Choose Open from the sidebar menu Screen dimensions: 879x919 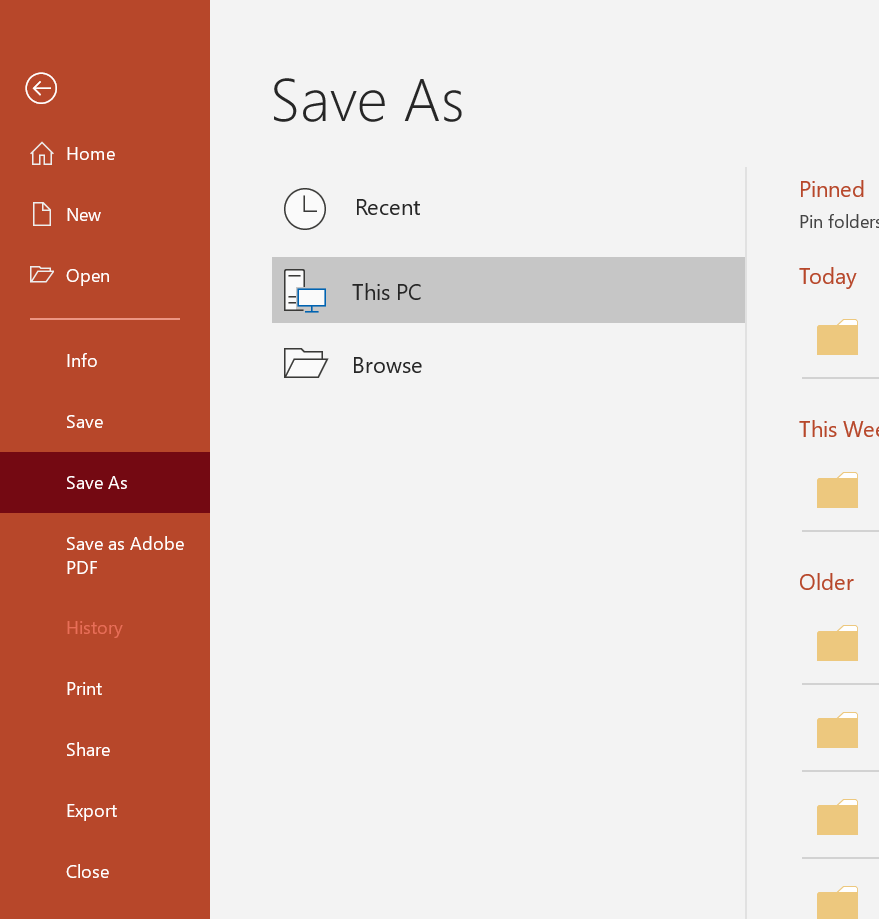click(x=105, y=275)
